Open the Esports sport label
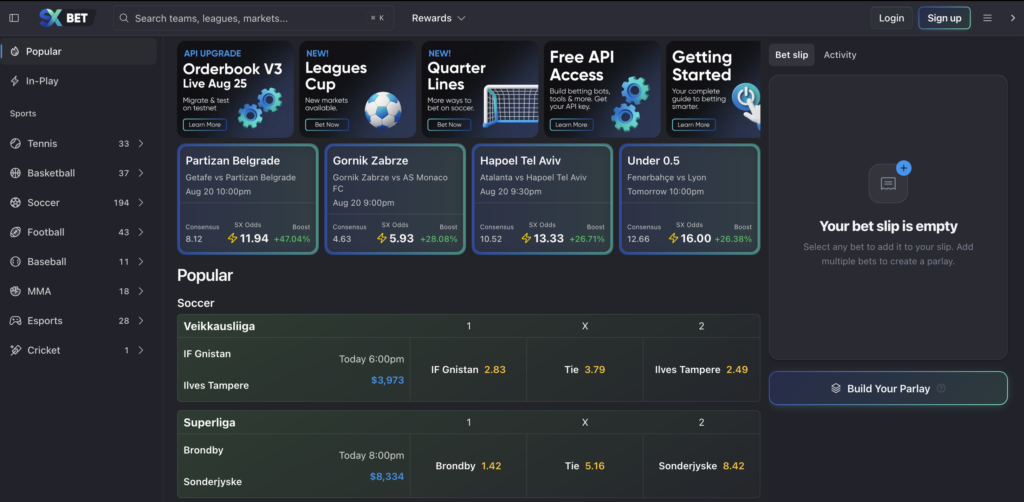1024x502 pixels. point(45,321)
